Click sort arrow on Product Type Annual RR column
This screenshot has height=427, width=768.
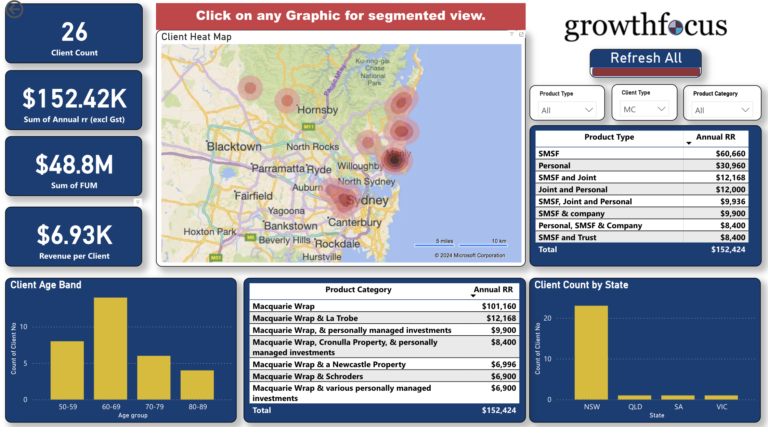tap(688, 143)
